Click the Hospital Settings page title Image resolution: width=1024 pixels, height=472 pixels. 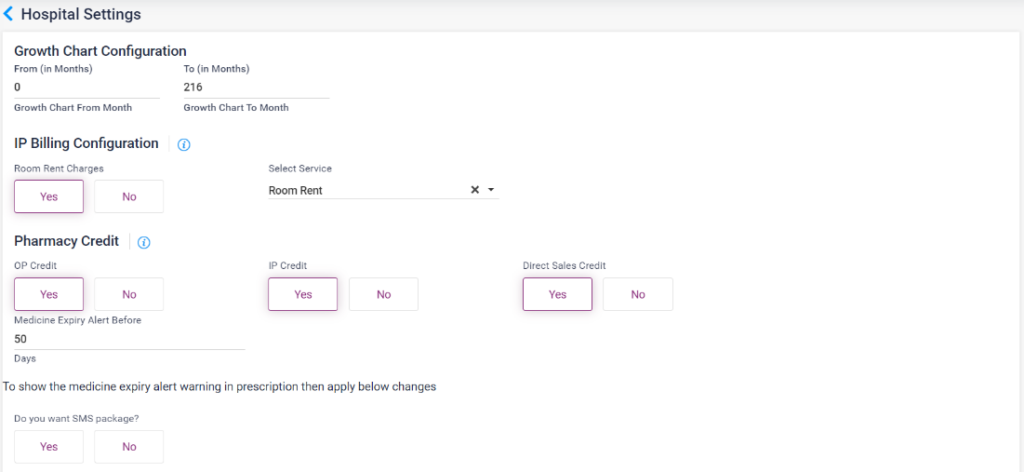tap(81, 14)
